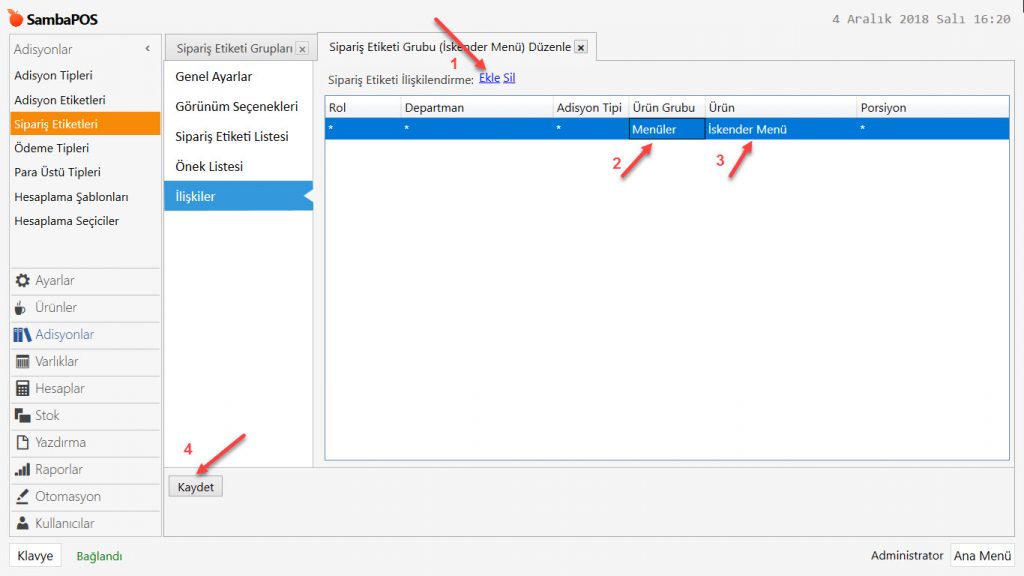Click the Ana Menü button
The height and width of the screenshot is (576, 1024).
click(981, 556)
